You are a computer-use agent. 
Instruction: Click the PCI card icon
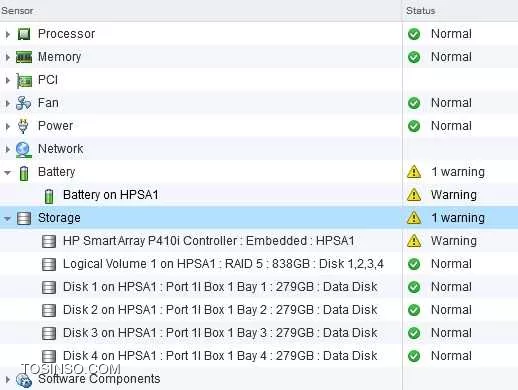[x=24, y=81]
